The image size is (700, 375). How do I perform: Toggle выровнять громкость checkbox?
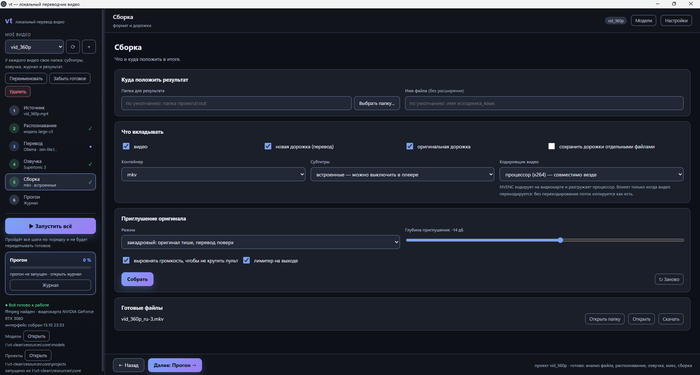click(x=126, y=260)
